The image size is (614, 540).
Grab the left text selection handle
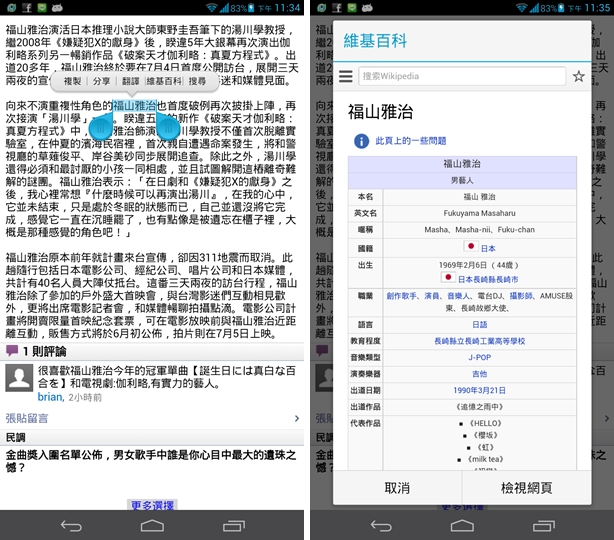[x=101, y=126]
